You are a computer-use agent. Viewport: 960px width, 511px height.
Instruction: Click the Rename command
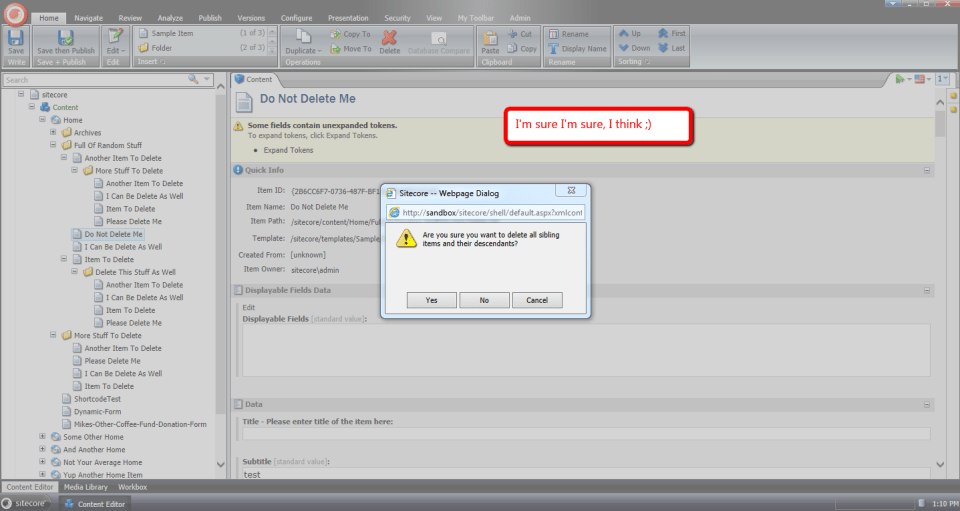click(569, 34)
